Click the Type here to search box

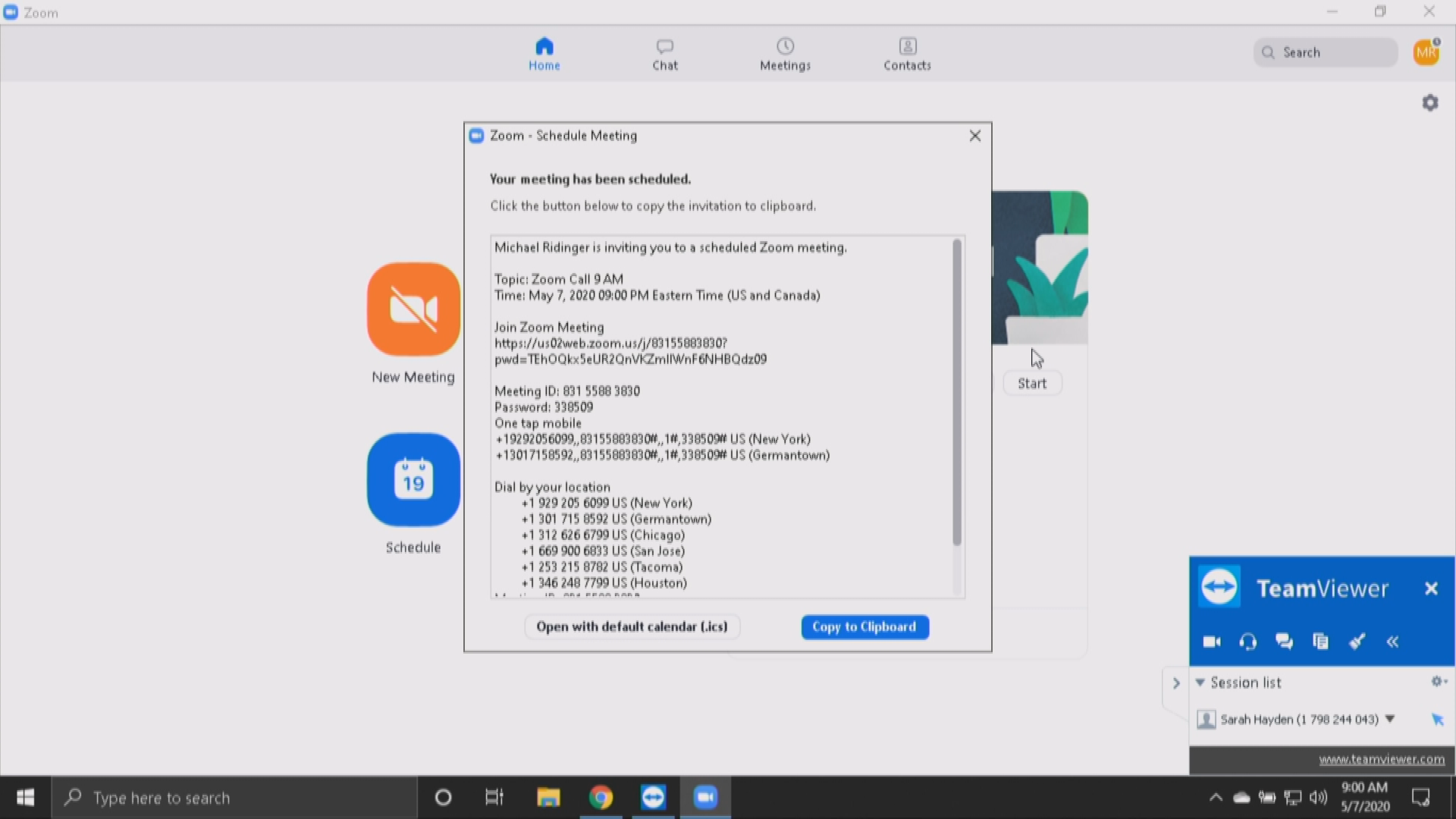234,797
